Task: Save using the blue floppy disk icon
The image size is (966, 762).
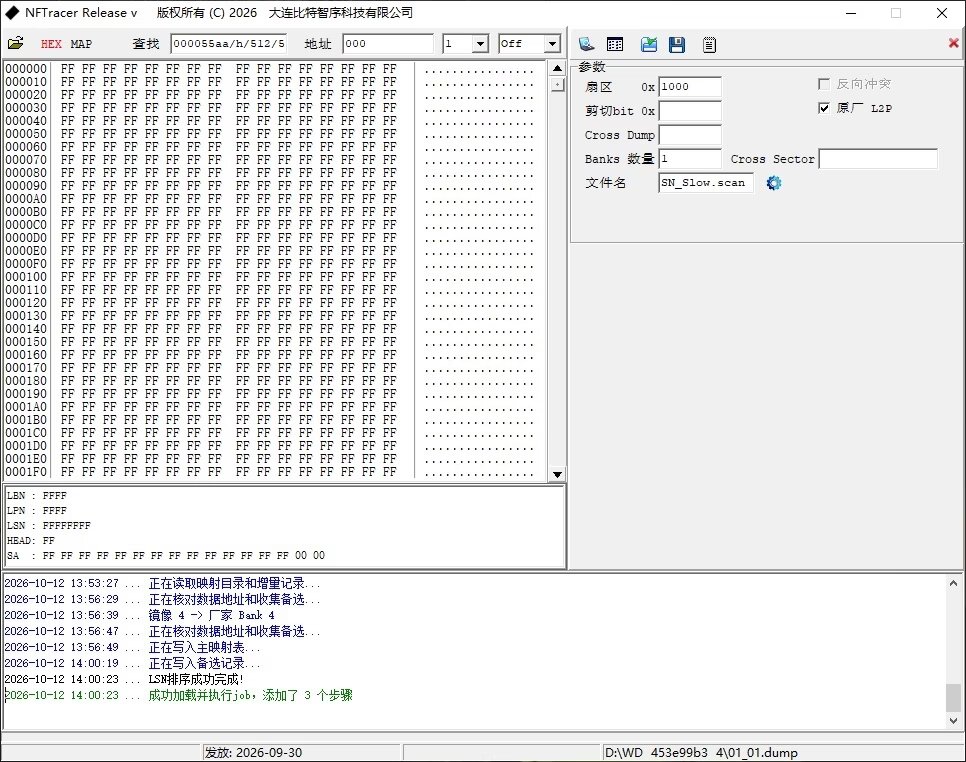Action: click(677, 44)
